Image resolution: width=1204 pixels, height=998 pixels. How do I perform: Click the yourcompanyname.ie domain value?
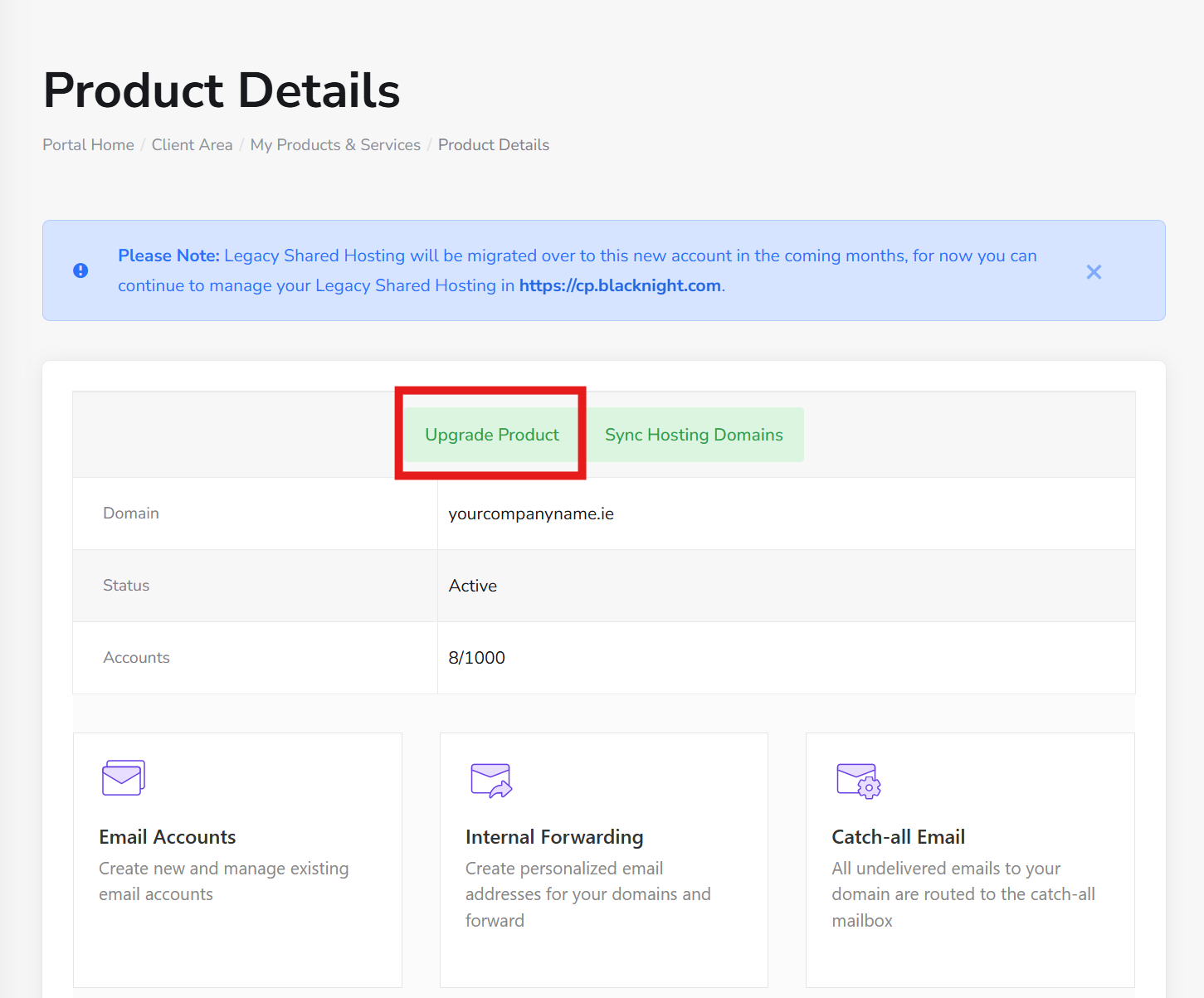coord(531,514)
